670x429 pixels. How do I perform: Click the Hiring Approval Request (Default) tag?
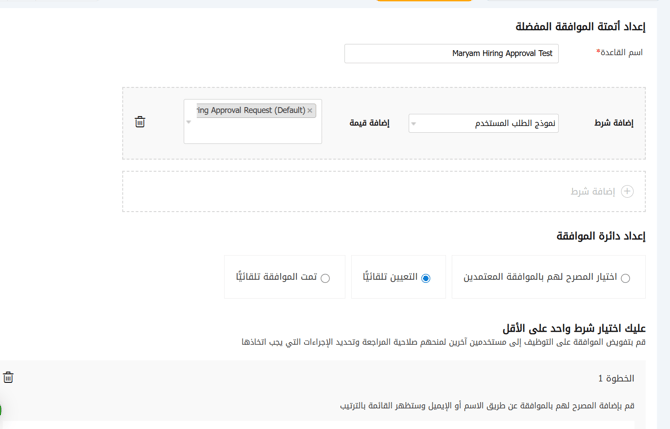point(250,111)
